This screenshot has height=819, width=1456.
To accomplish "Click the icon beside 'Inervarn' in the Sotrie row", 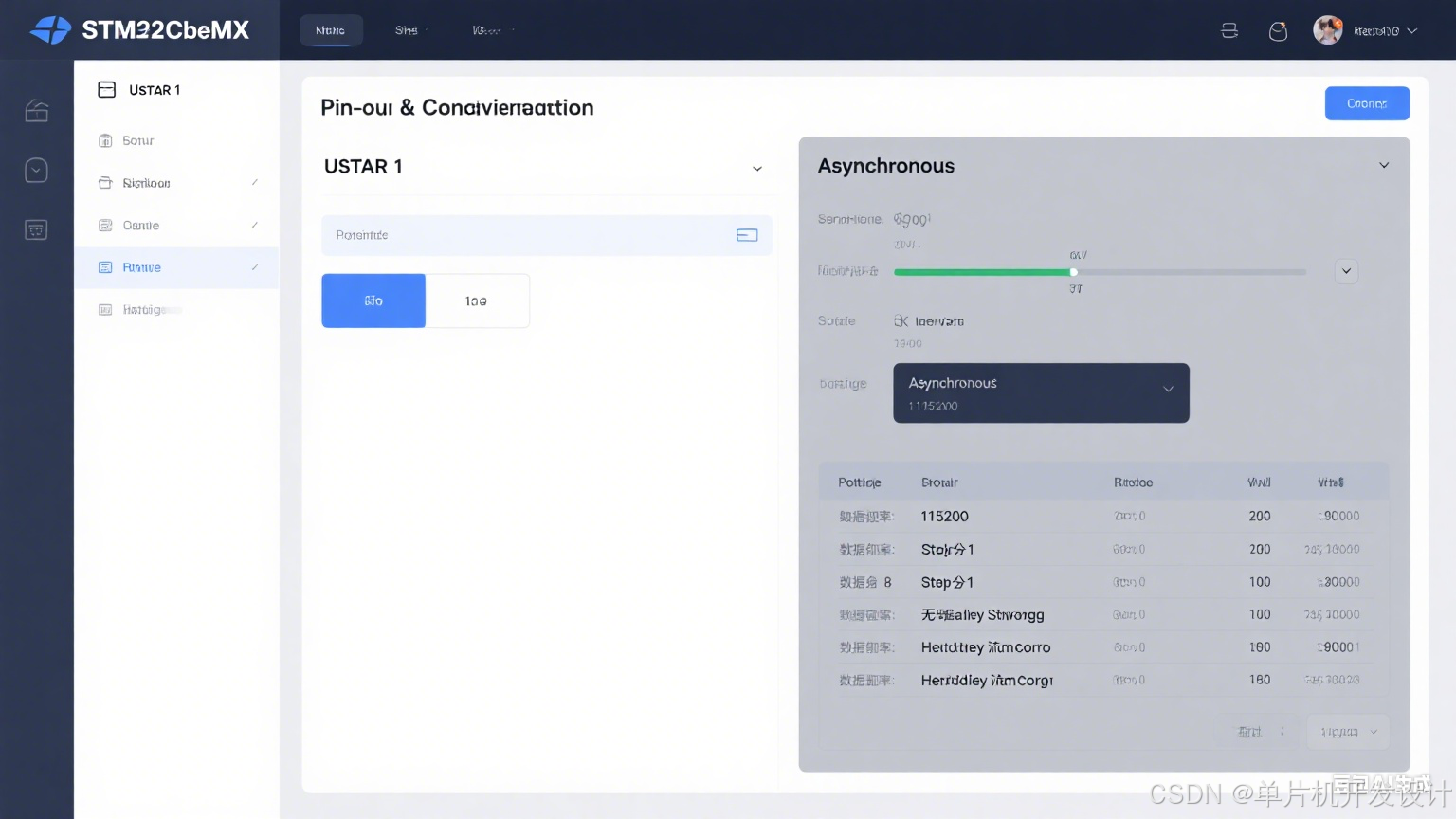I will click(x=901, y=321).
